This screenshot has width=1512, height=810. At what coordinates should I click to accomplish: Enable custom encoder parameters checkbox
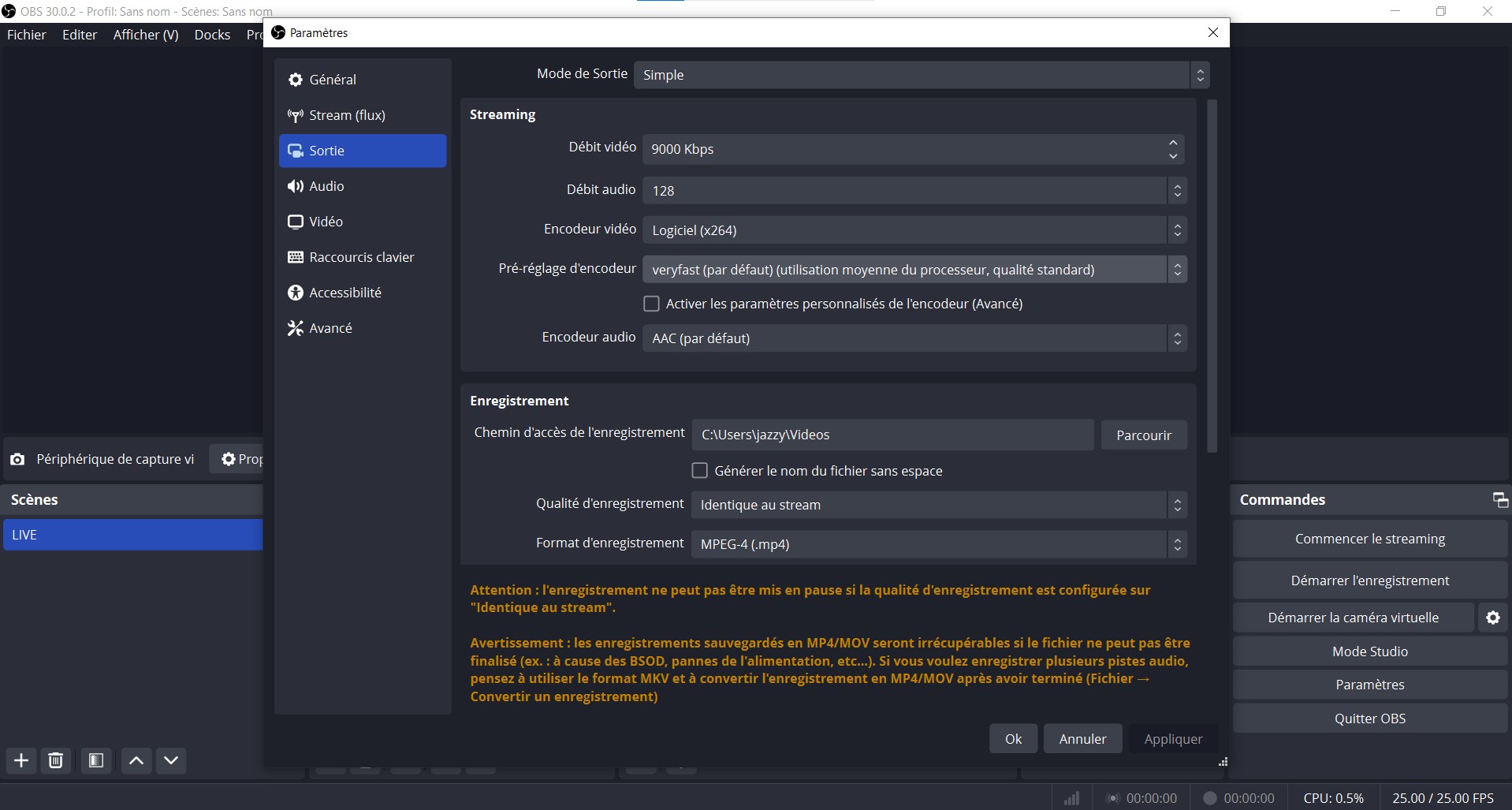click(x=652, y=304)
